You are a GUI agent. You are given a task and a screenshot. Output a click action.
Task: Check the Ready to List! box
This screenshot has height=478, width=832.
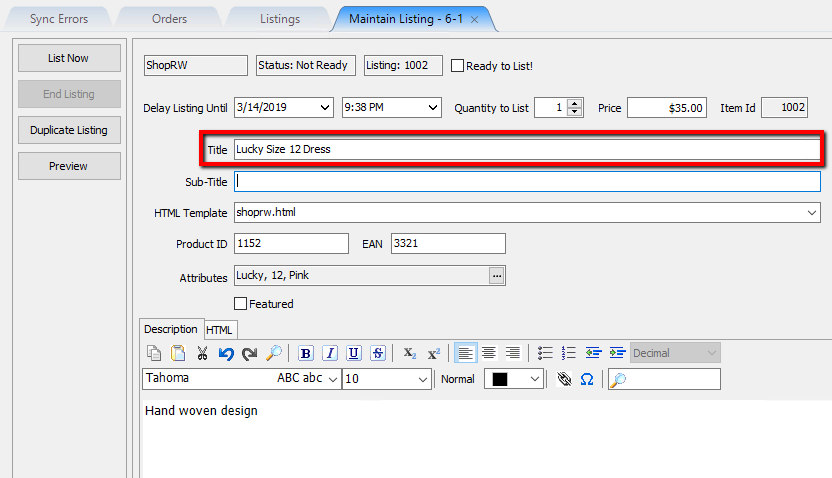457,66
